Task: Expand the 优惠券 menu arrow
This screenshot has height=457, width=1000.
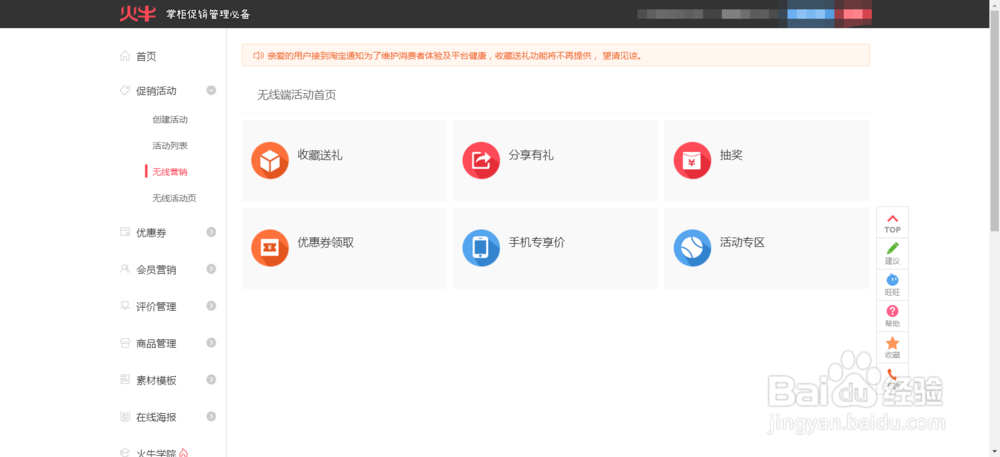Action: click(211, 233)
